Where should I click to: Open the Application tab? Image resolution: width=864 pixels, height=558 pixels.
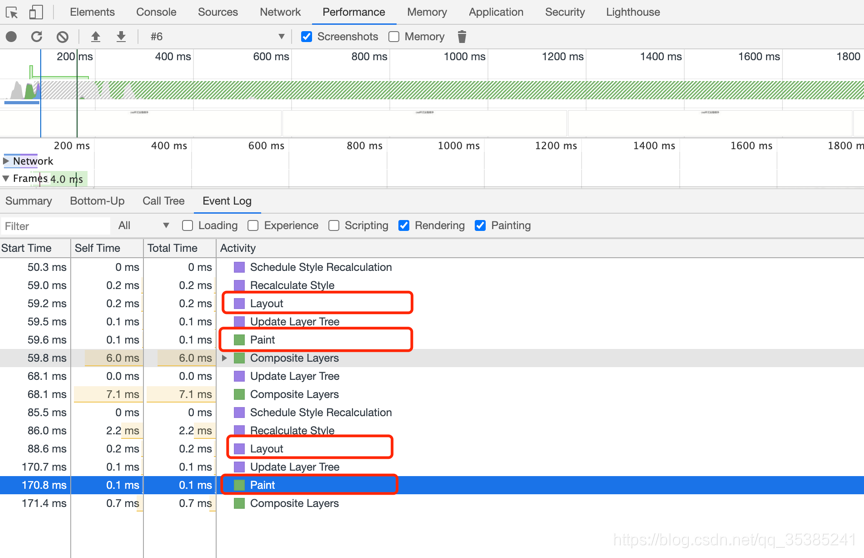click(496, 12)
